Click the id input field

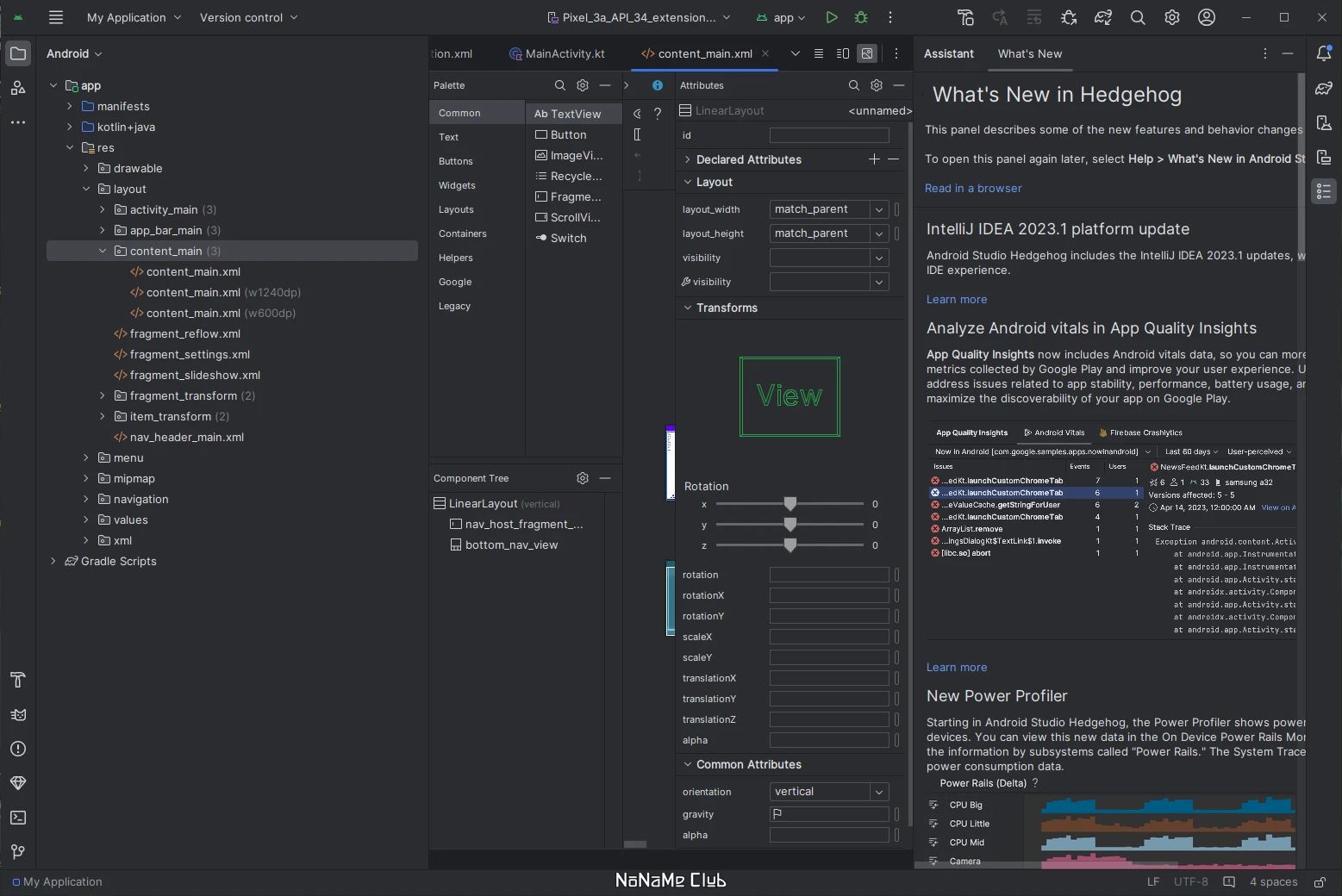(x=829, y=135)
